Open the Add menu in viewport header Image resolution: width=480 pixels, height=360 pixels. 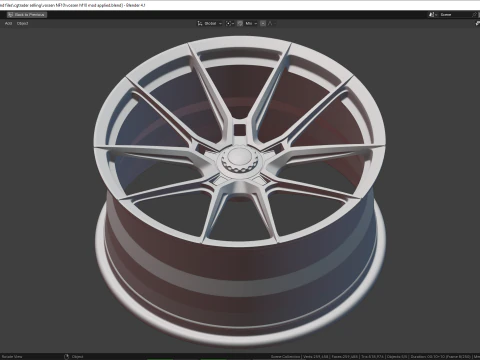tap(8, 23)
